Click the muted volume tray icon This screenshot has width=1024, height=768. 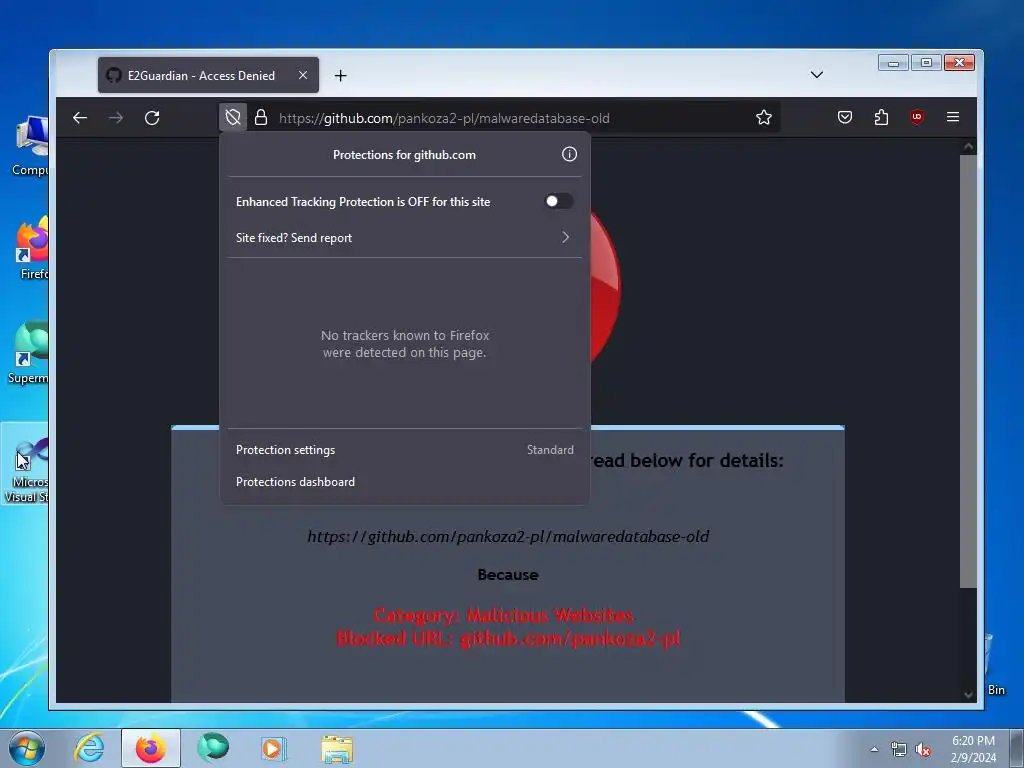point(923,750)
